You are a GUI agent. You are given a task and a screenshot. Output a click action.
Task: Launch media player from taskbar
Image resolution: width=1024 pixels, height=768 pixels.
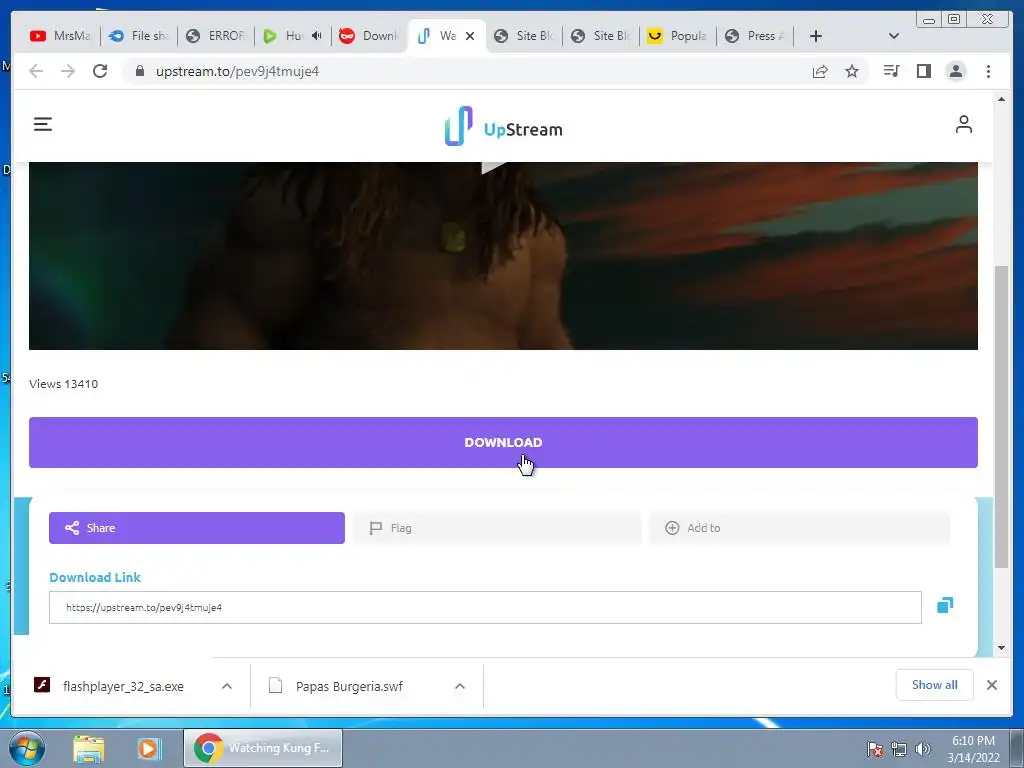pos(148,748)
